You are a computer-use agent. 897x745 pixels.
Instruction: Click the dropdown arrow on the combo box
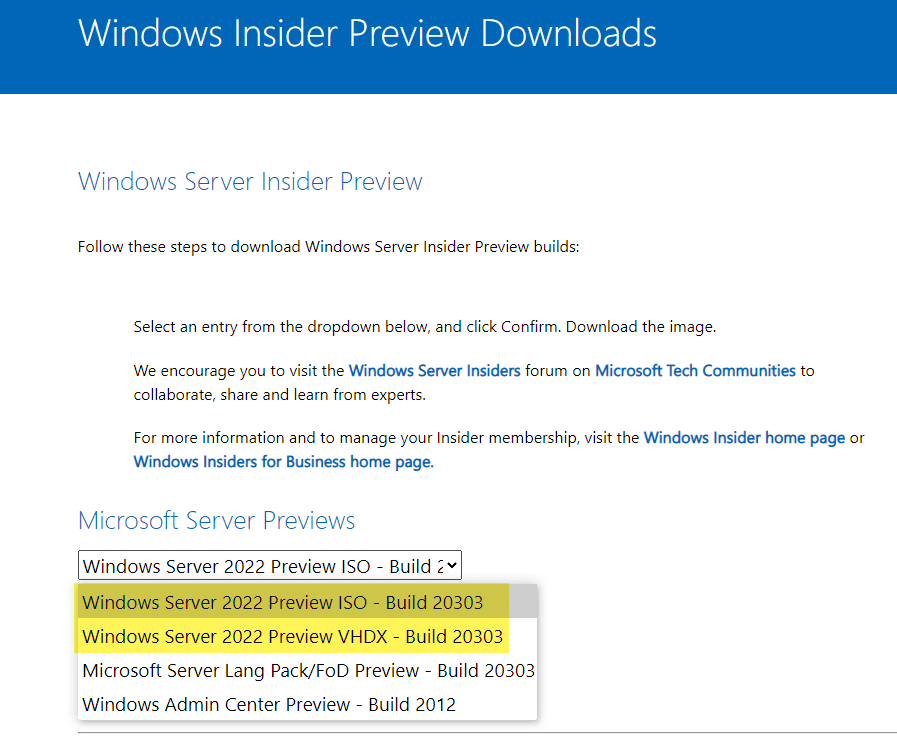point(452,565)
